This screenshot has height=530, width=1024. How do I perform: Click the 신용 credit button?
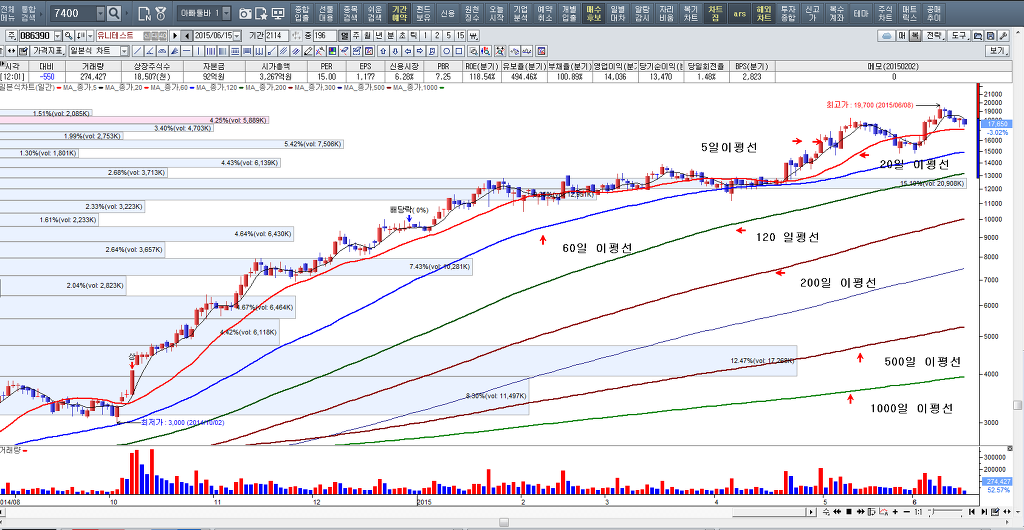pos(447,13)
